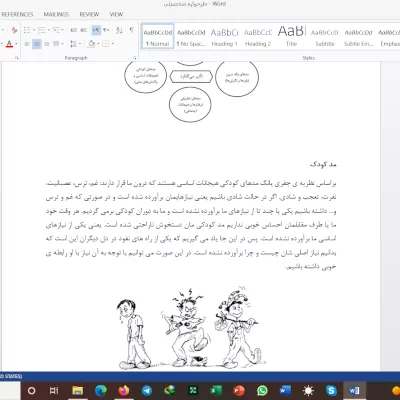Apply Shading paint bucket fill color
This screenshot has height=400, width=400.
tap(91, 44)
